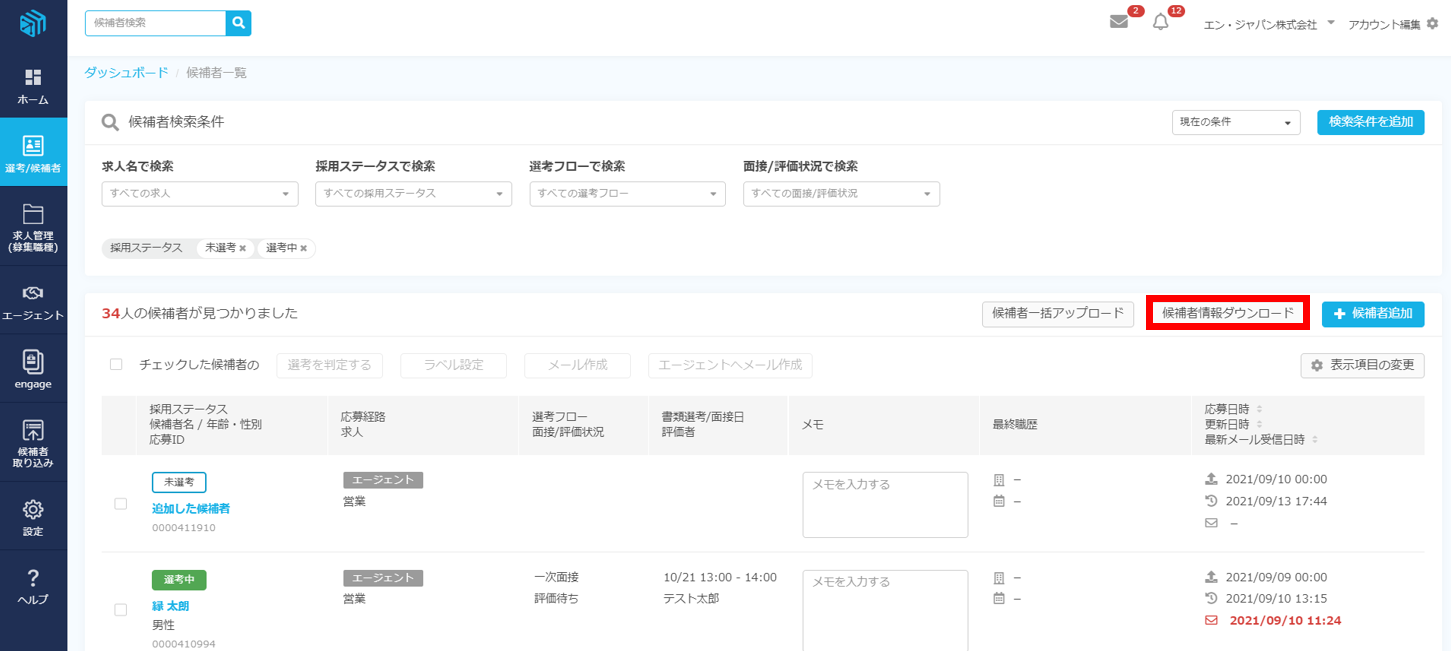Expand the 採用ステータスで検索 dropdown

413,194
